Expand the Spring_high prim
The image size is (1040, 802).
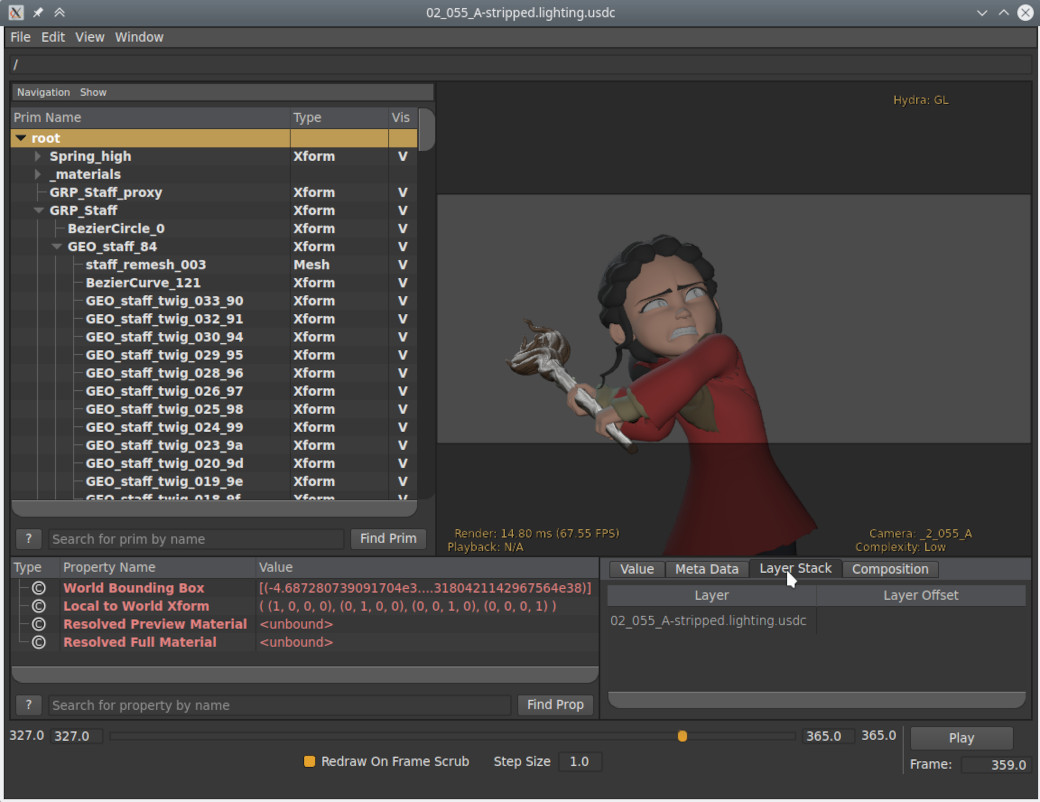(38, 157)
